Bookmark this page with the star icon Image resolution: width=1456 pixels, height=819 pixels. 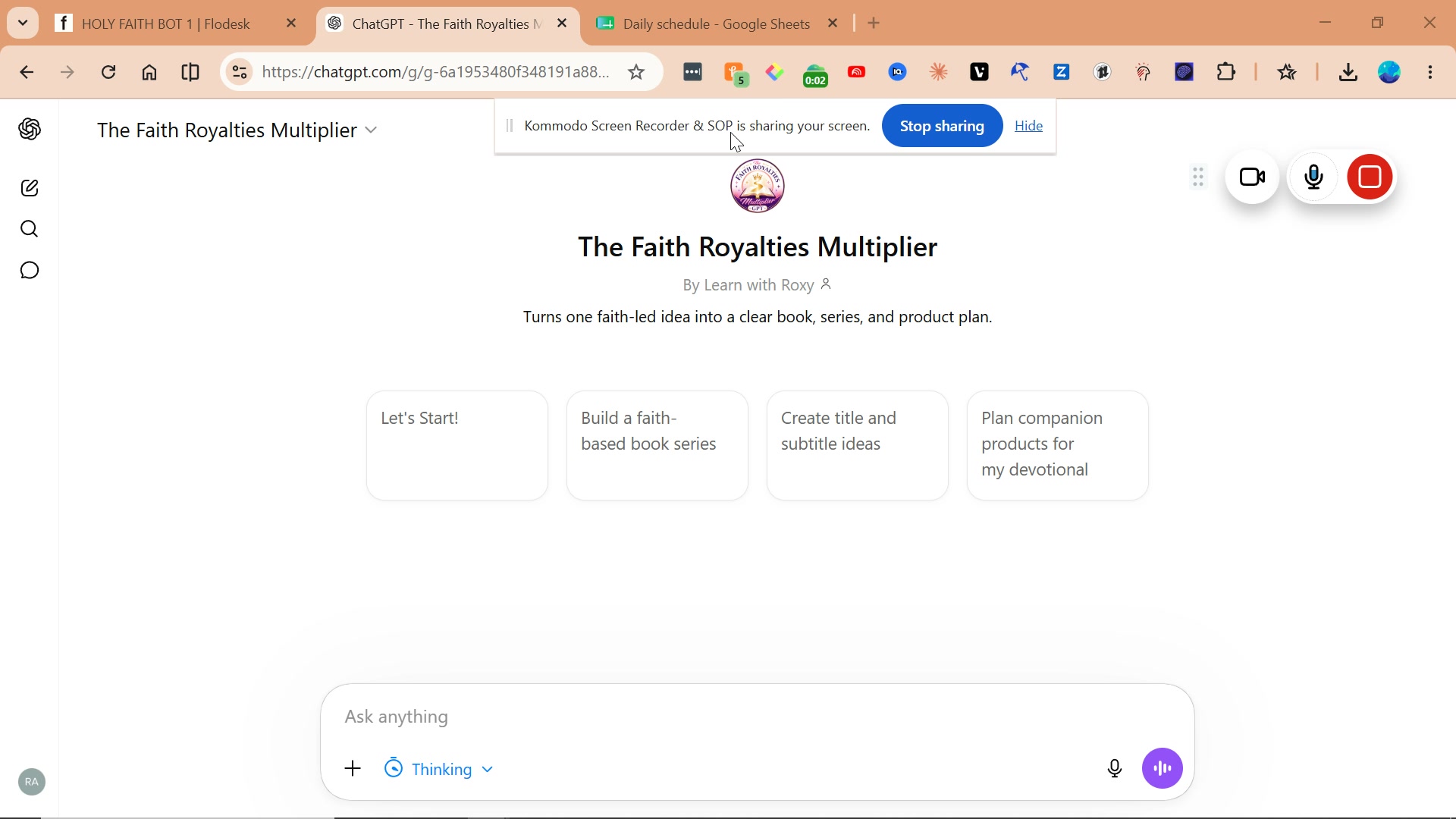tap(637, 73)
